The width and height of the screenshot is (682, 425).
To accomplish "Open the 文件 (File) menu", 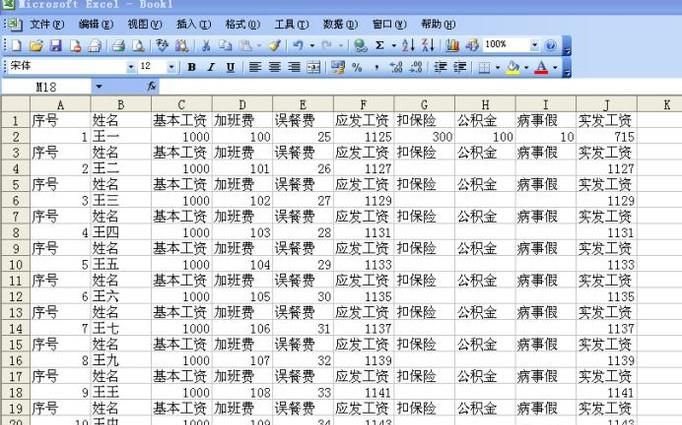I will (47, 24).
